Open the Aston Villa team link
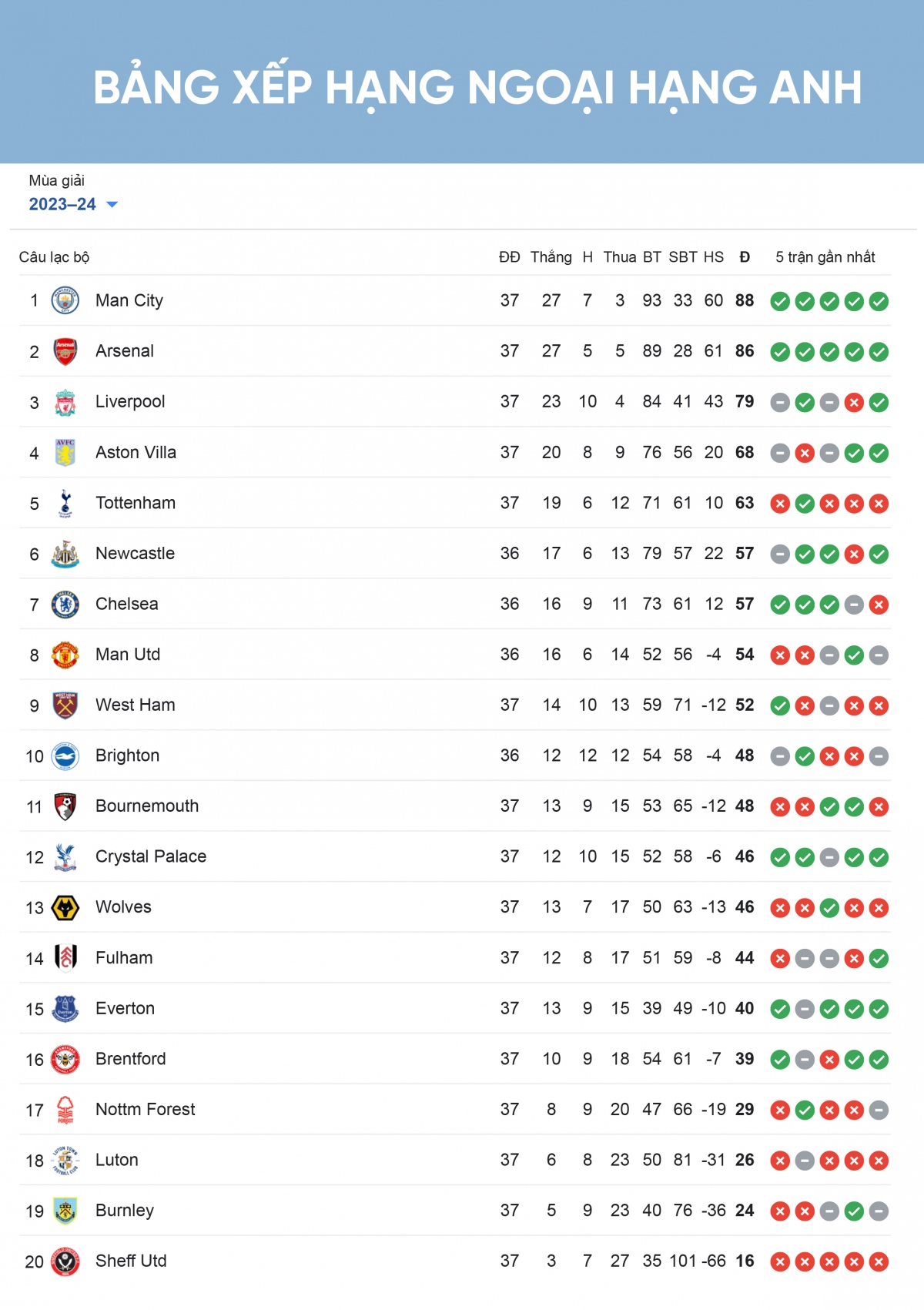The width and height of the screenshot is (924, 1310). click(x=136, y=452)
